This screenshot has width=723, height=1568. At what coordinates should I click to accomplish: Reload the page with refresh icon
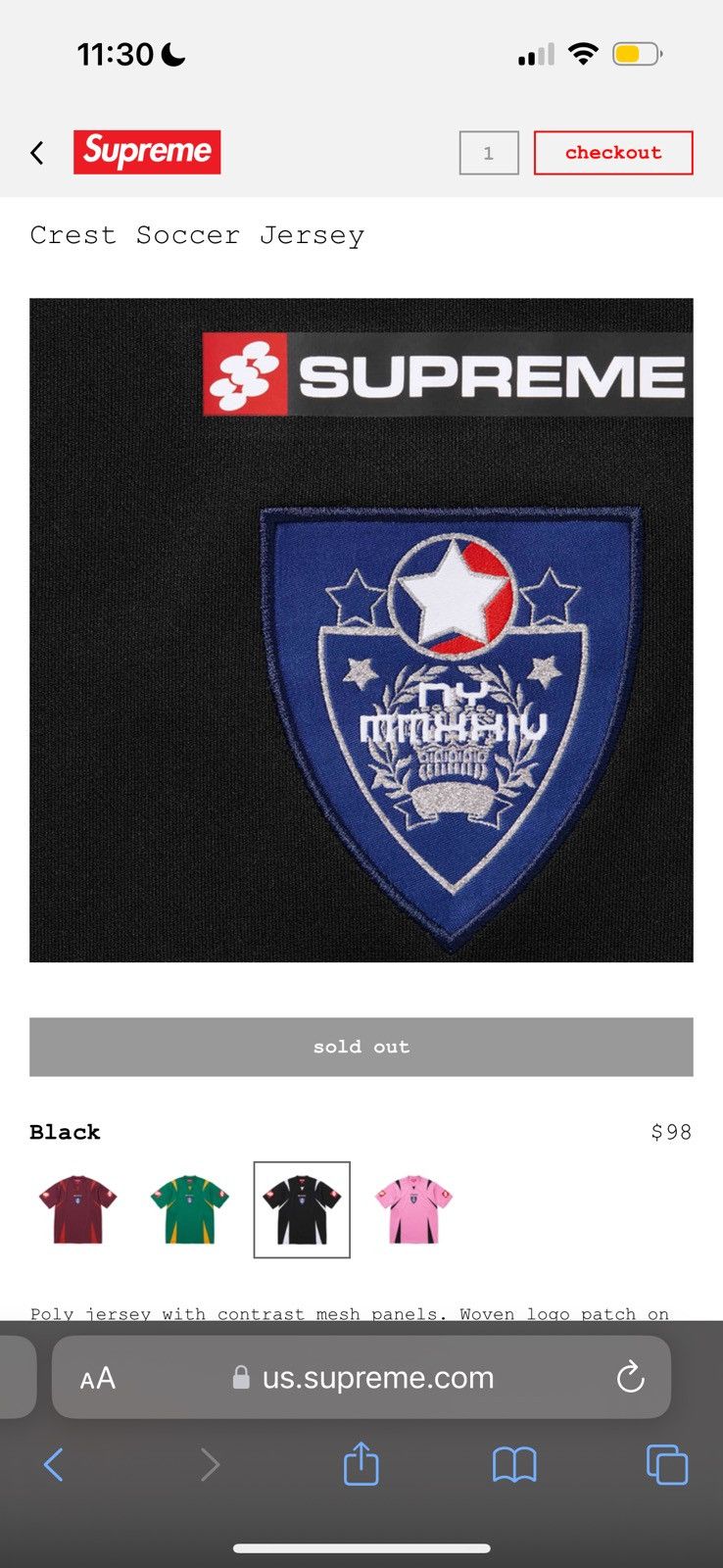[x=630, y=1377]
